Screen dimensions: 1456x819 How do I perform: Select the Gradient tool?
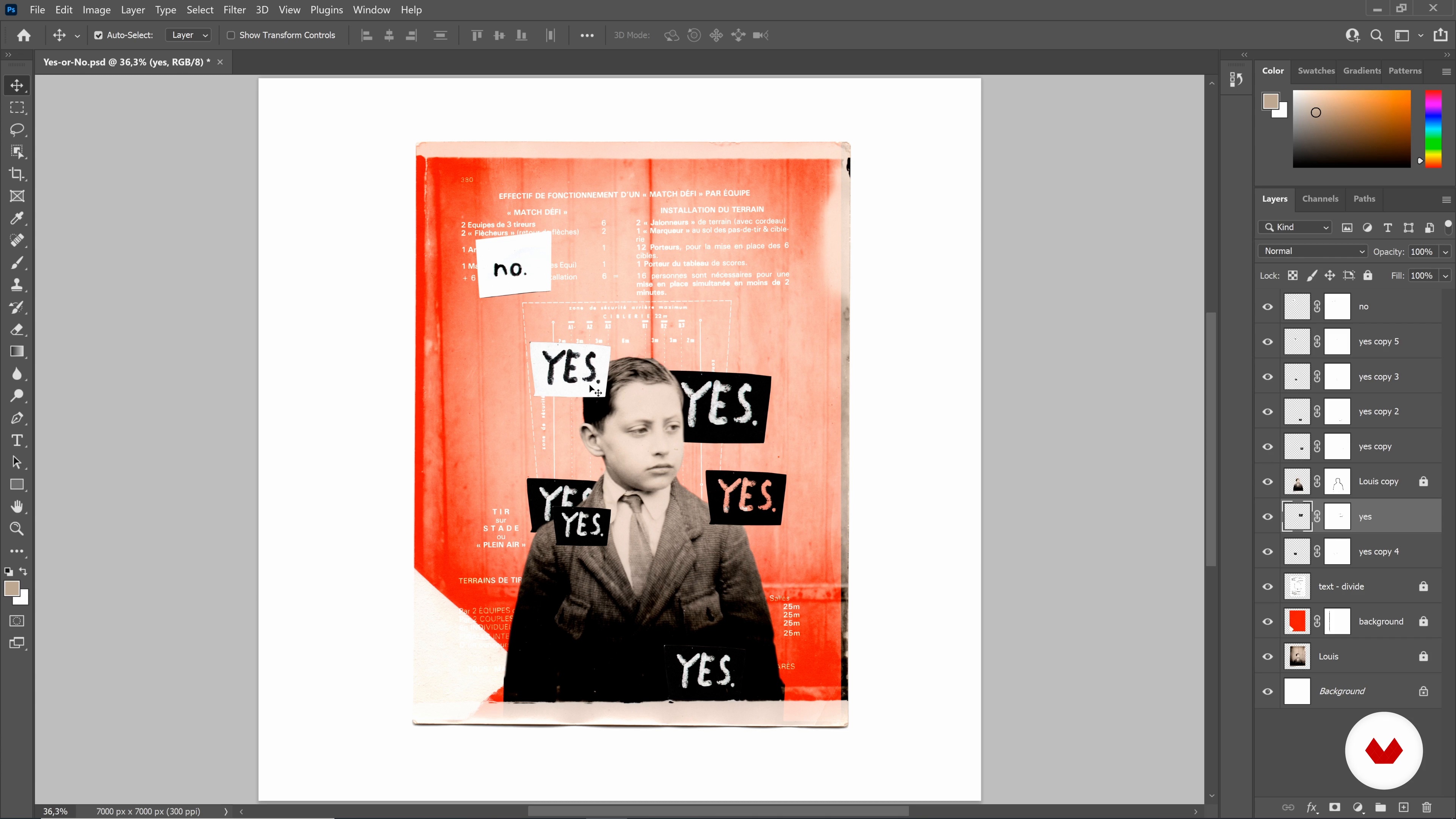pyautogui.click(x=17, y=351)
